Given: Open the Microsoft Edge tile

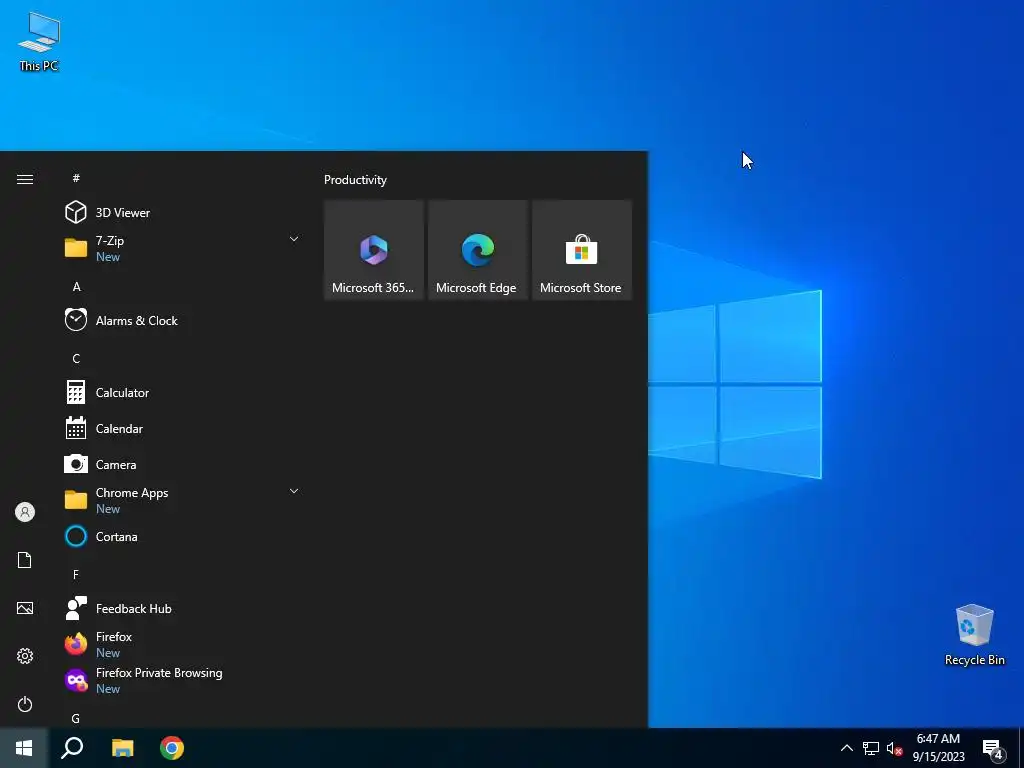Looking at the screenshot, I should coord(477,250).
